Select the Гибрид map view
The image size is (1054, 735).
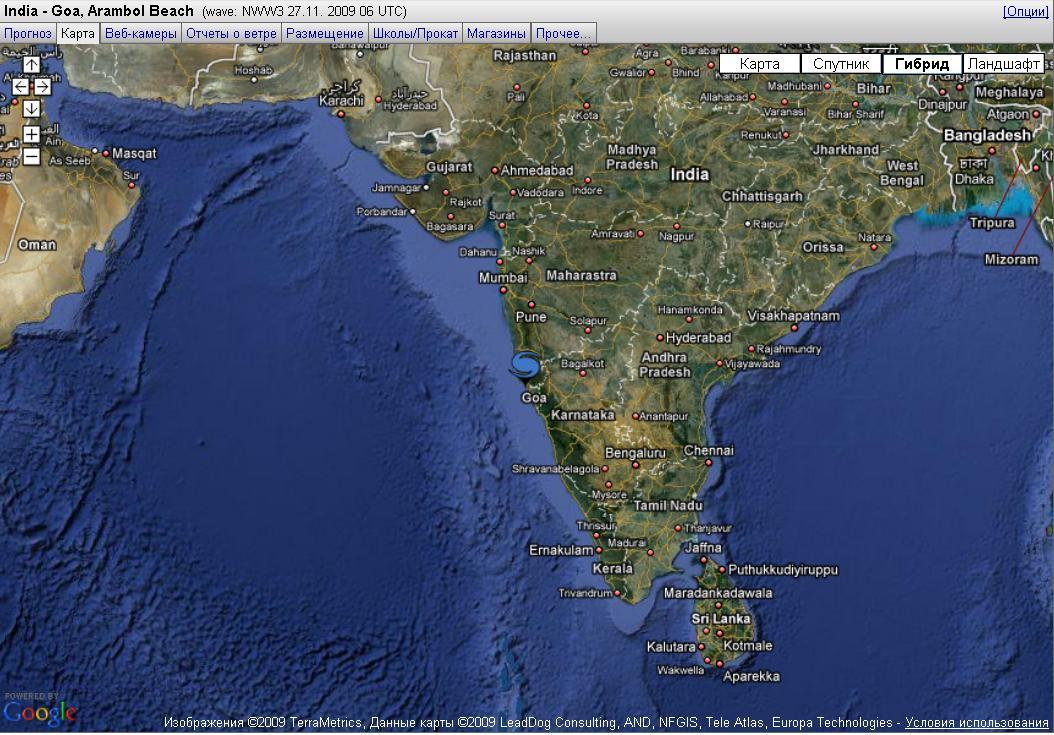click(x=922, y=64)
